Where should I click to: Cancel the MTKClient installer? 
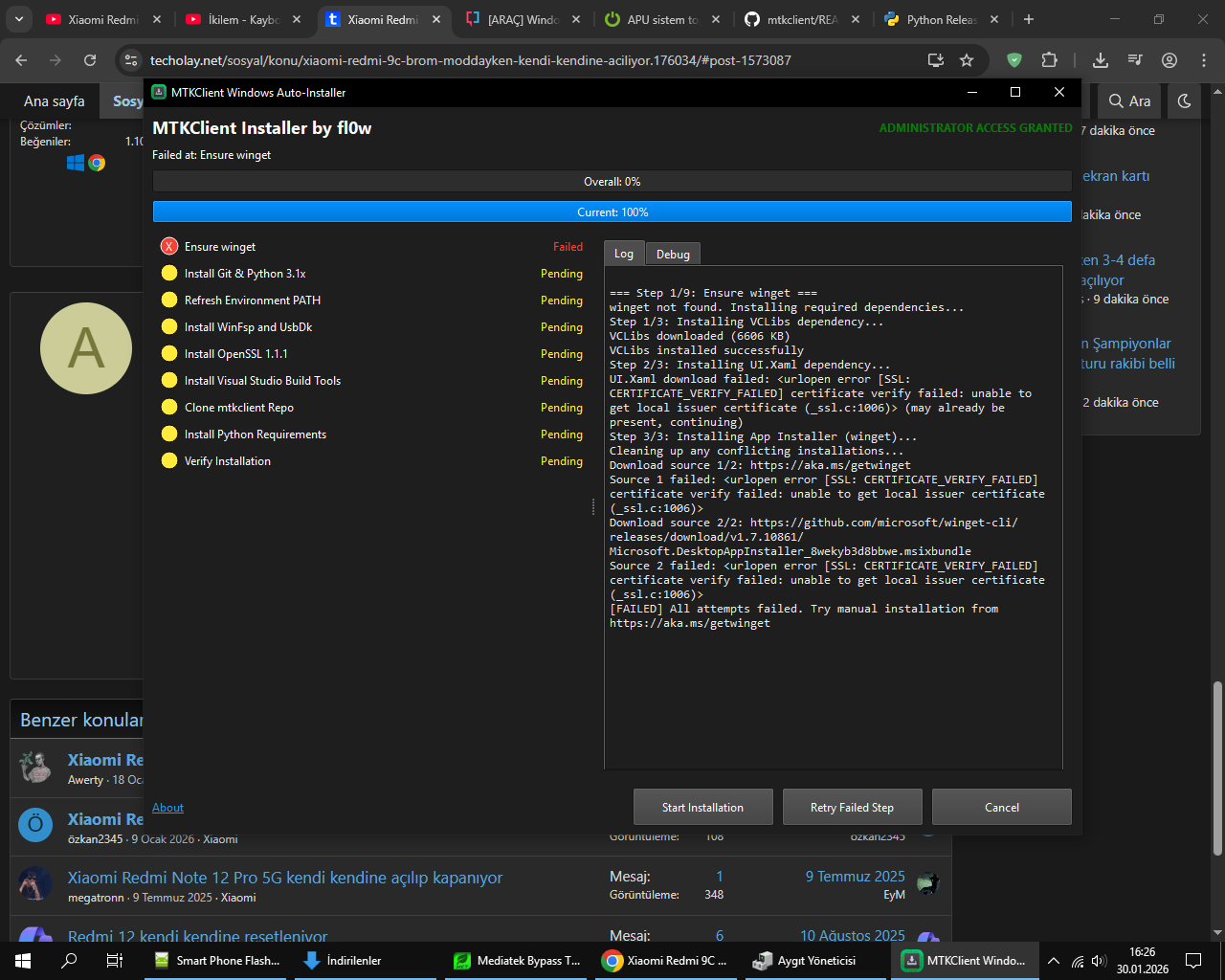coord(1002,807)
